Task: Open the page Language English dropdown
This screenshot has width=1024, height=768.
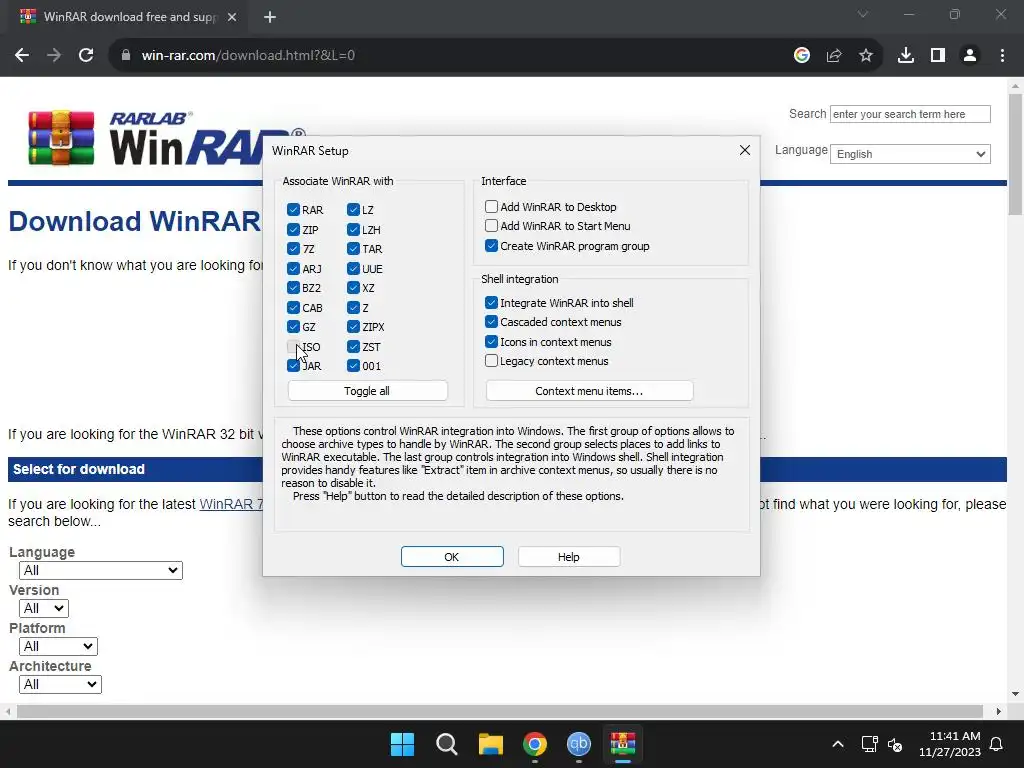Action: (x=910, y=154)
